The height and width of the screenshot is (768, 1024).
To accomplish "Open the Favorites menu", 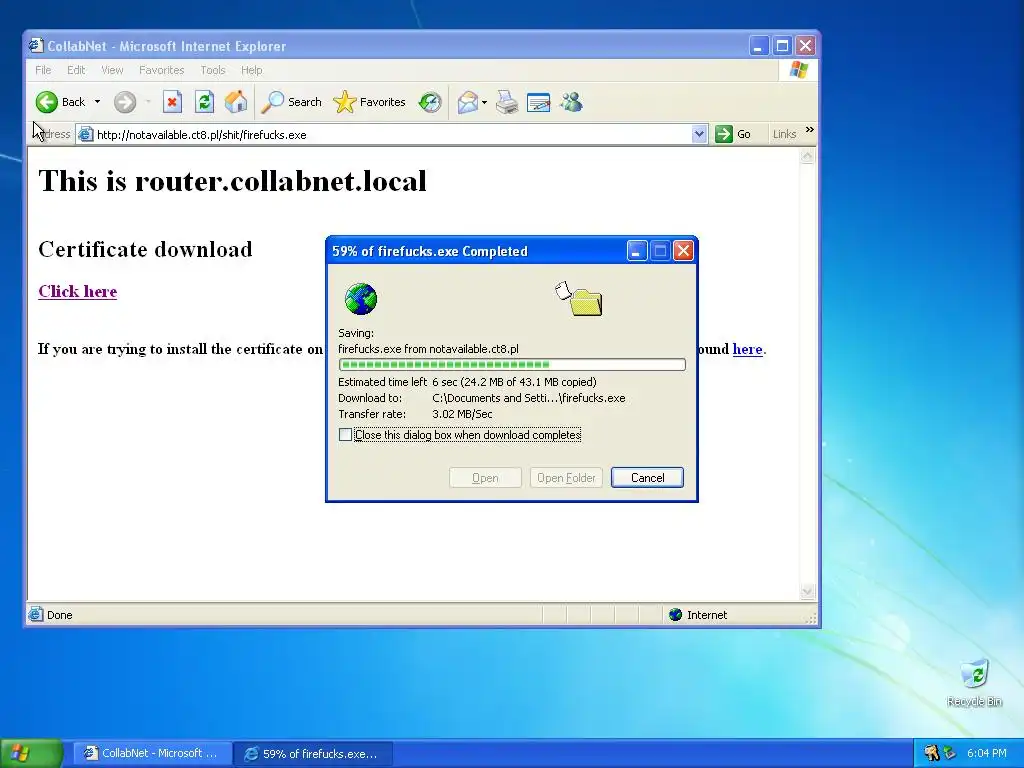I will click(x=161, y=70).
